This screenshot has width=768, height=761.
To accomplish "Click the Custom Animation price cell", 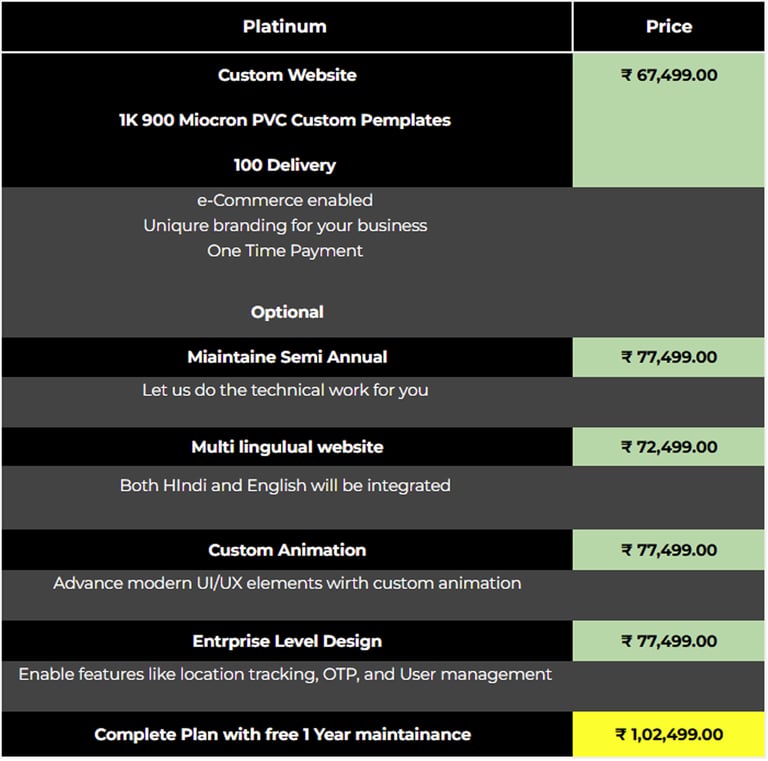I will pyautogui.click(x=669, y=550).
